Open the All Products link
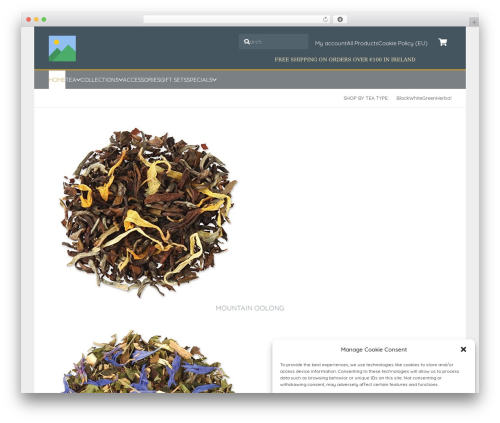500x423 pixels. tap(363, 43)
